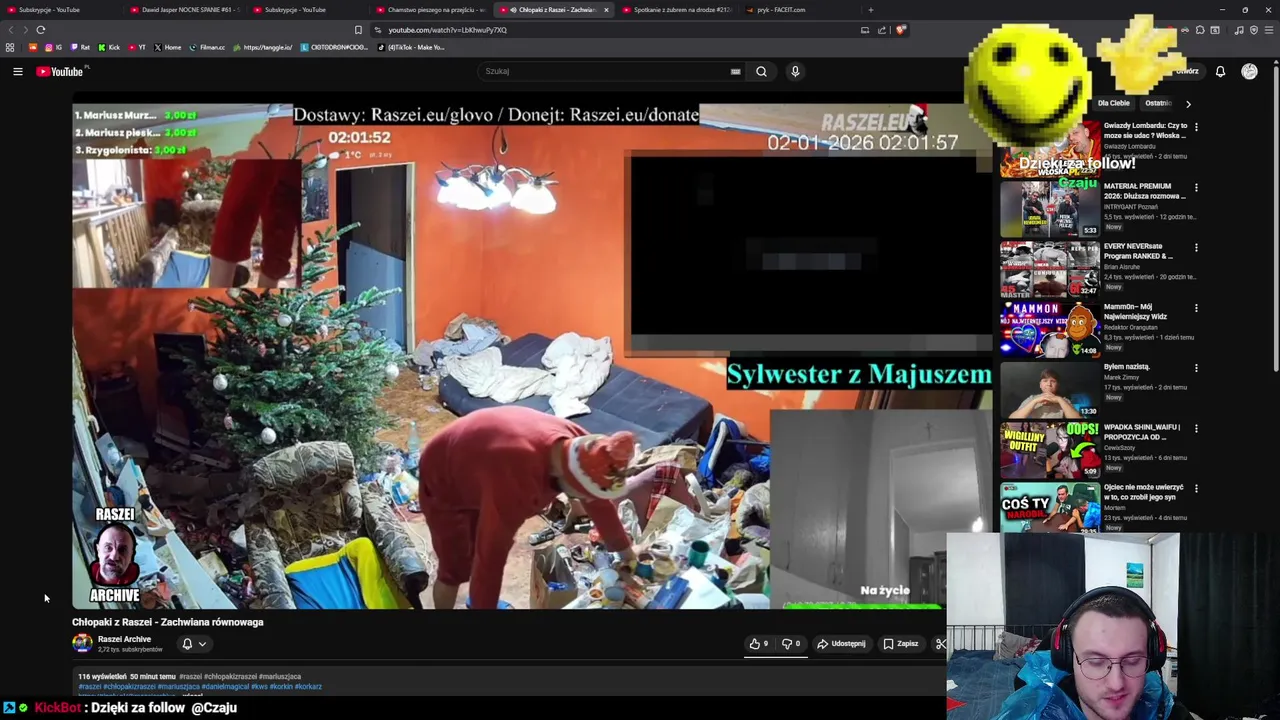Click the share page icon in address bar
The image size is (1280, 720).
[x=882, y=30]
